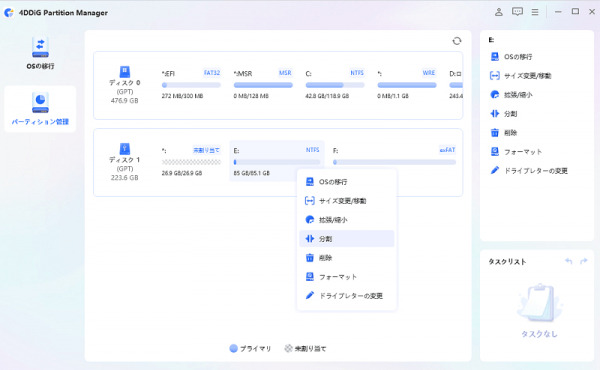Click ドライブレターの変更 in the right panel
This screenshot has width=600, height=370.
529,171
